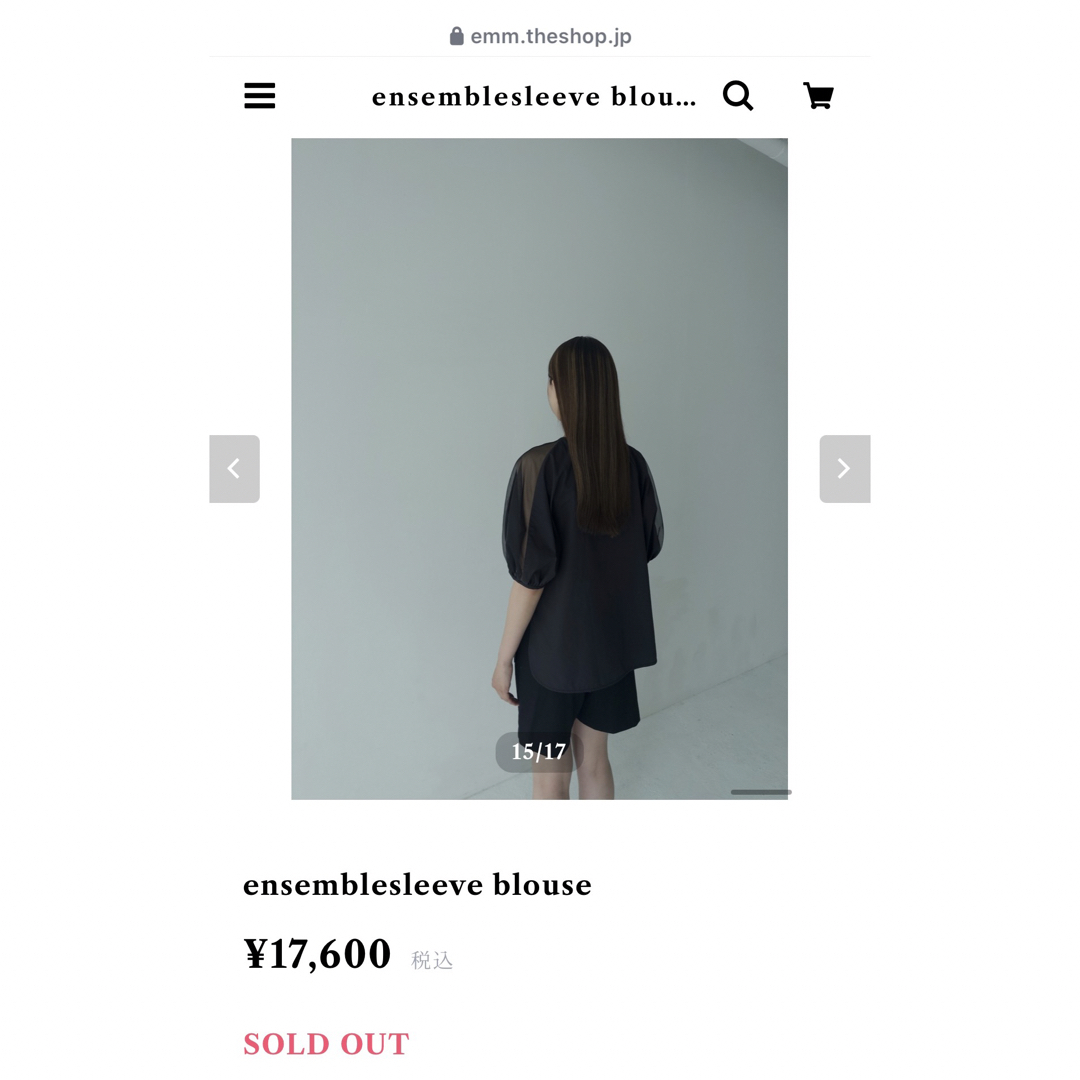Click the blouse product photo
Image resolution: width=1080 pixels, height=1080 pixels.
coord(539,469)
